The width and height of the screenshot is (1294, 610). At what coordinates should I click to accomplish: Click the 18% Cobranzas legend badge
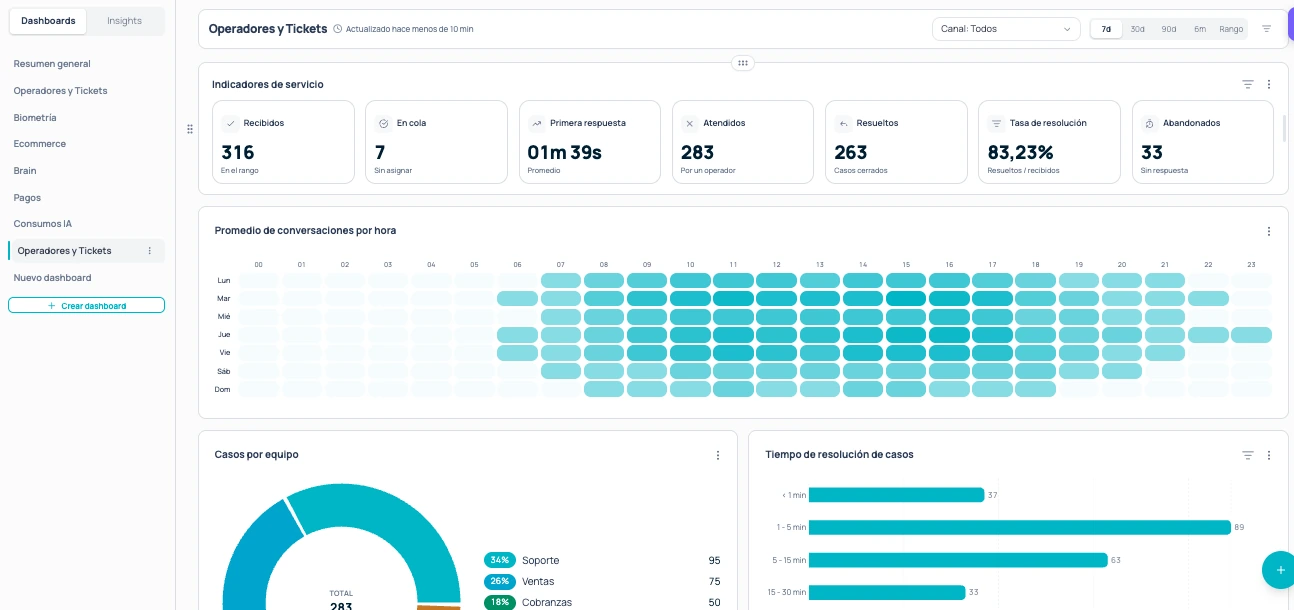500,602
